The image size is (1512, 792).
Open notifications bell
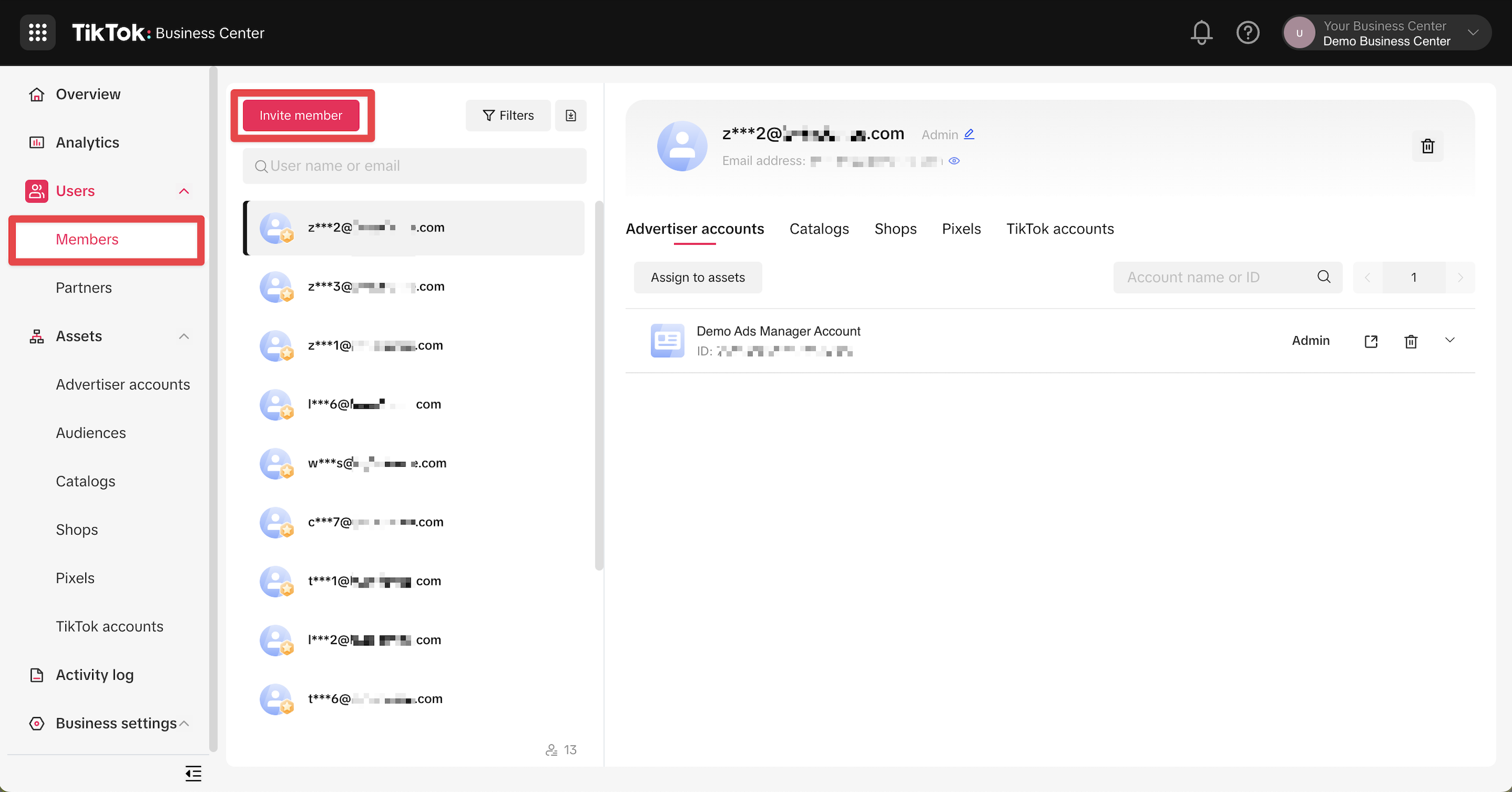click(1201, 32)
